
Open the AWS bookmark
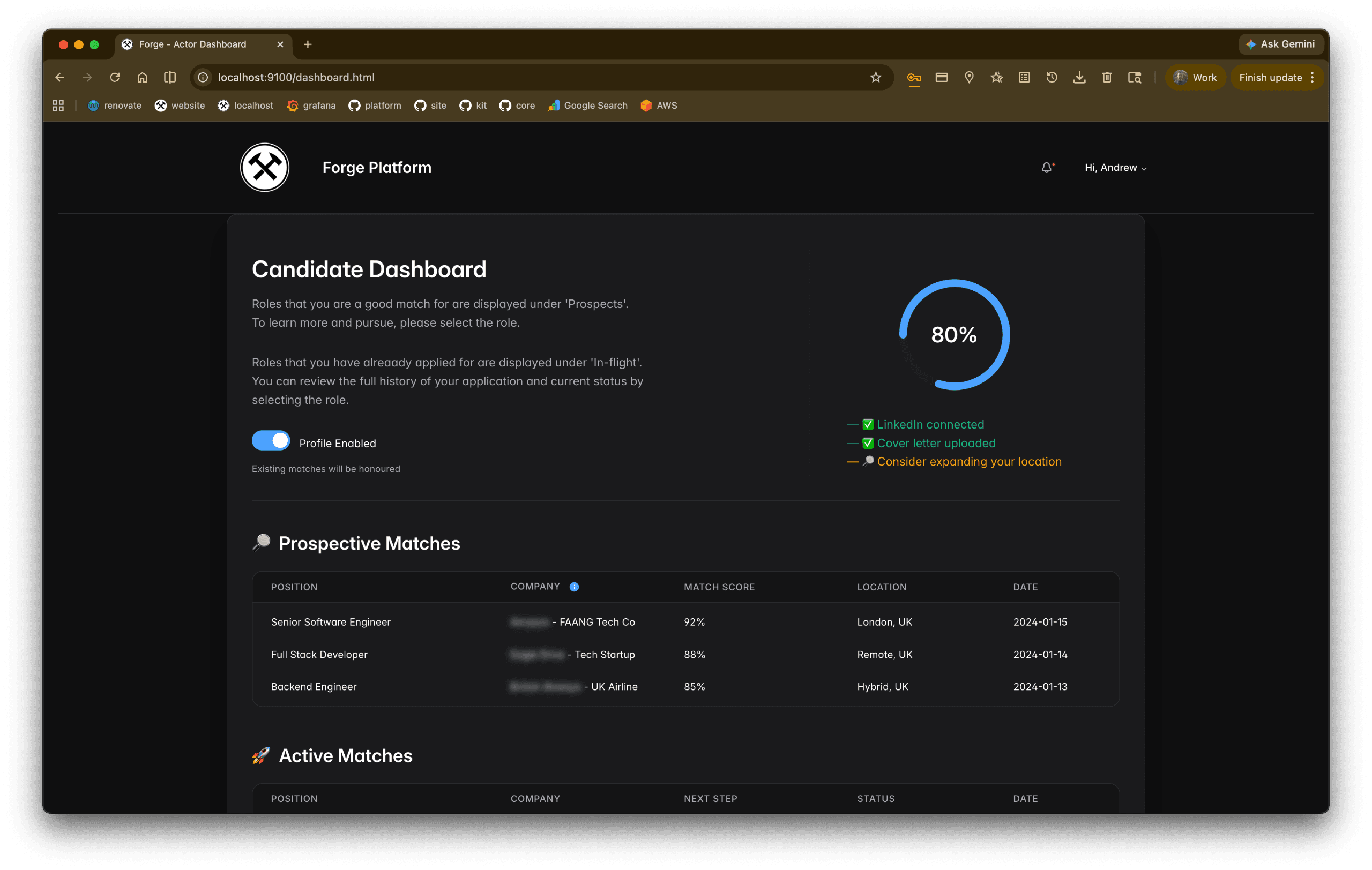click(x=659, y=106)
